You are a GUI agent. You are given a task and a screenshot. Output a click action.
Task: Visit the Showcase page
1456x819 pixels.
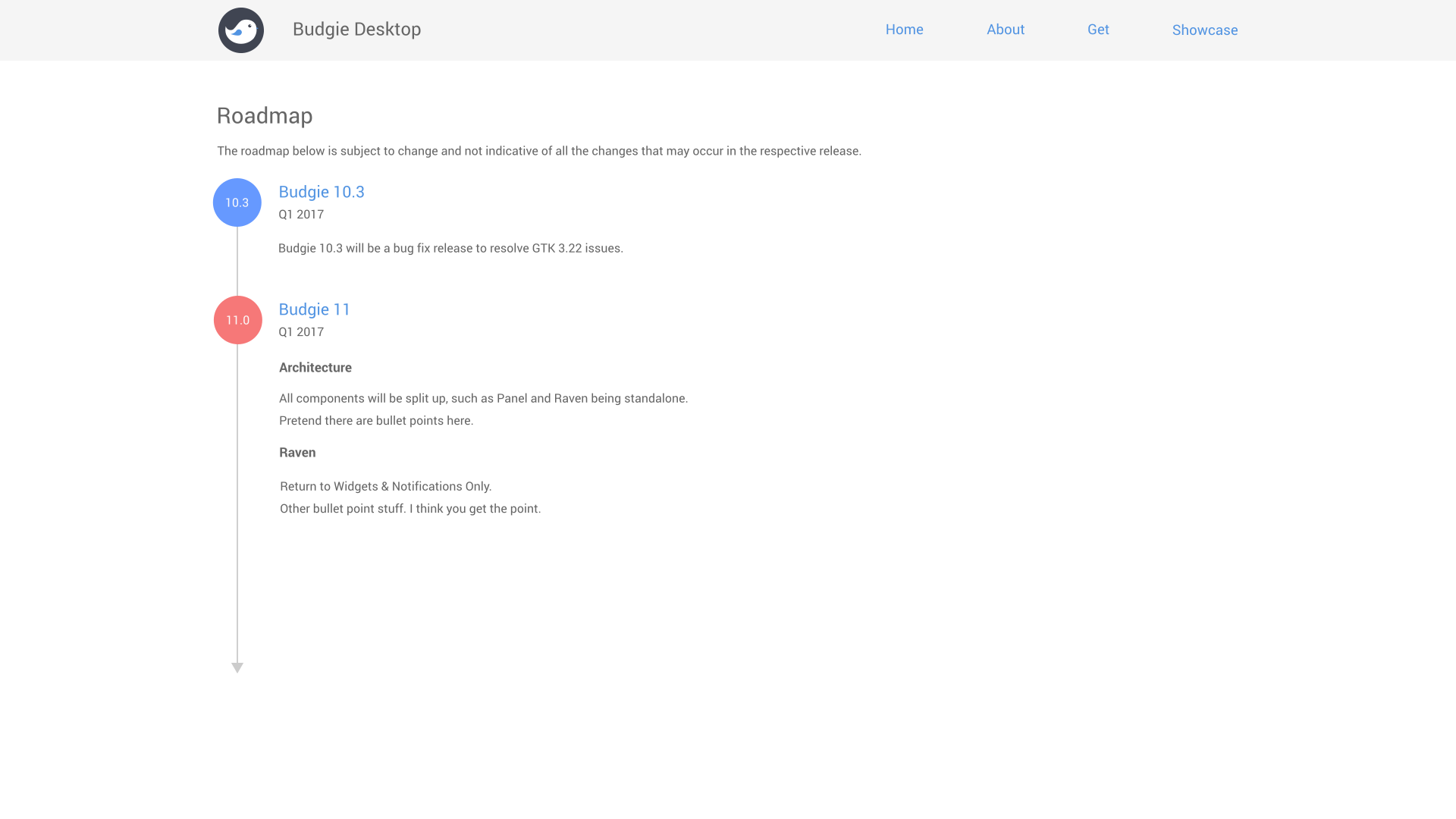click(x=1205, y=30)
